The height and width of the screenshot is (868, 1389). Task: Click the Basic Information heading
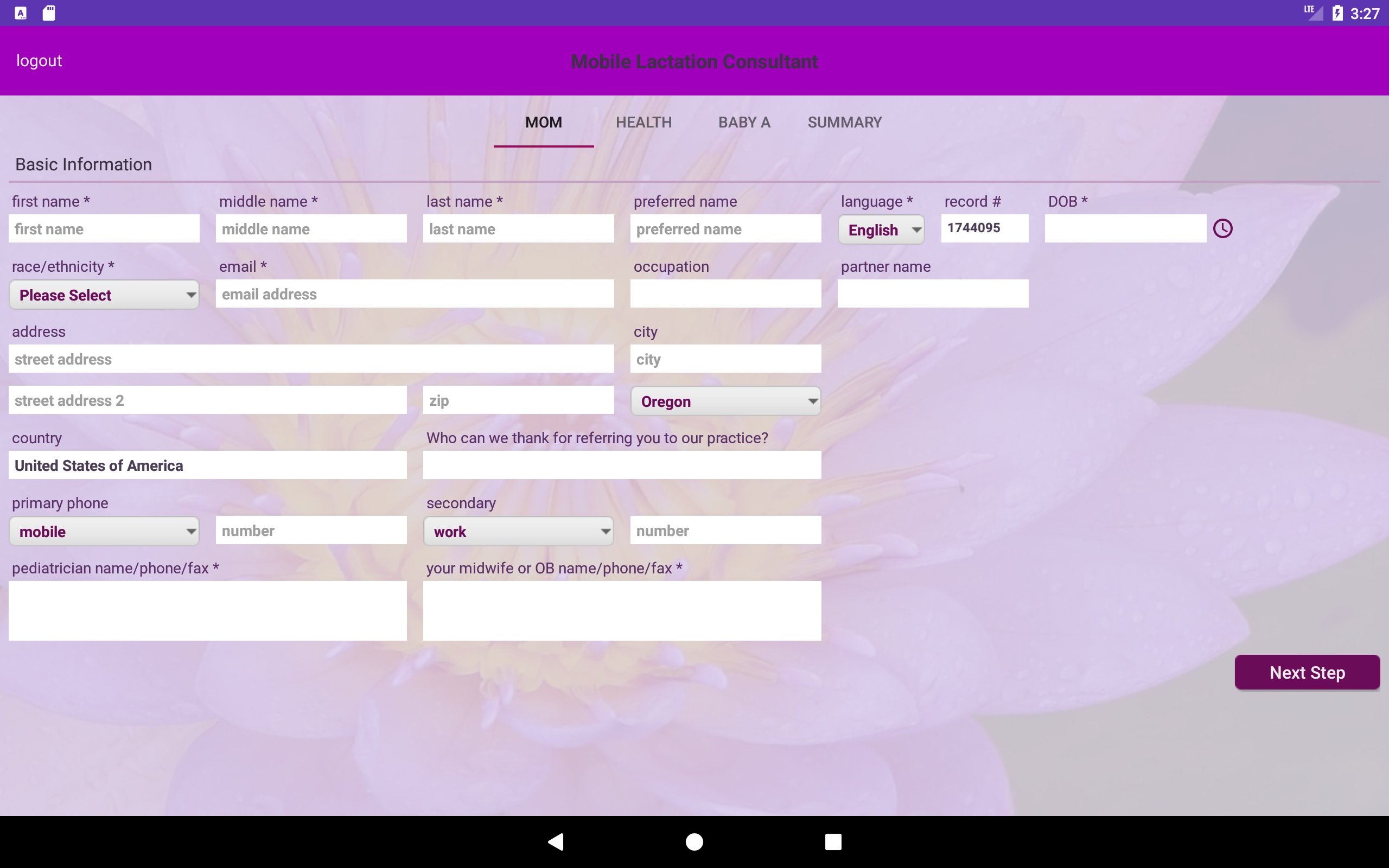point(84,164)
